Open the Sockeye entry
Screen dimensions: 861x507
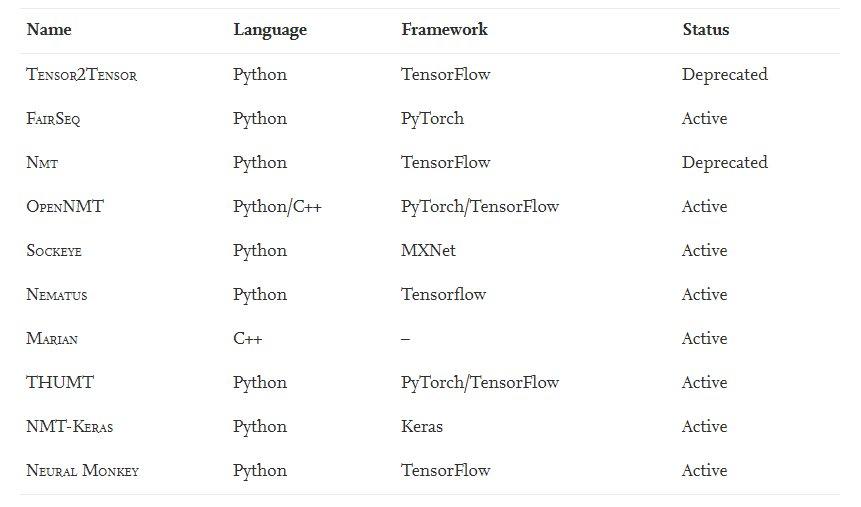54,251
